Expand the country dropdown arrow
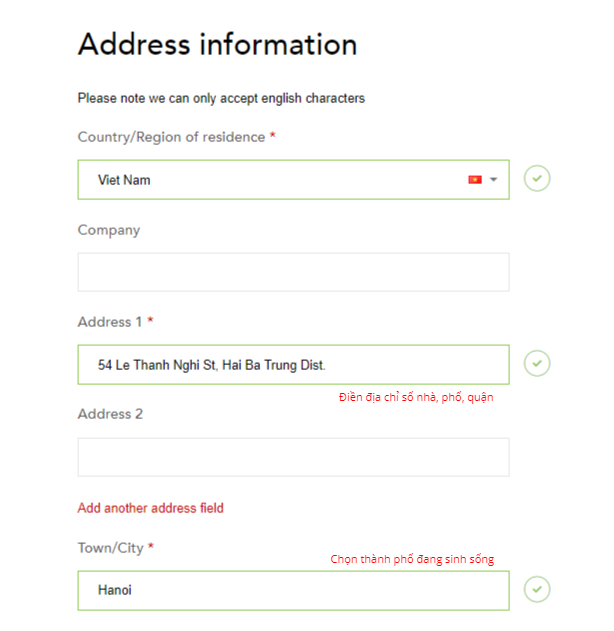 [494, 180]
